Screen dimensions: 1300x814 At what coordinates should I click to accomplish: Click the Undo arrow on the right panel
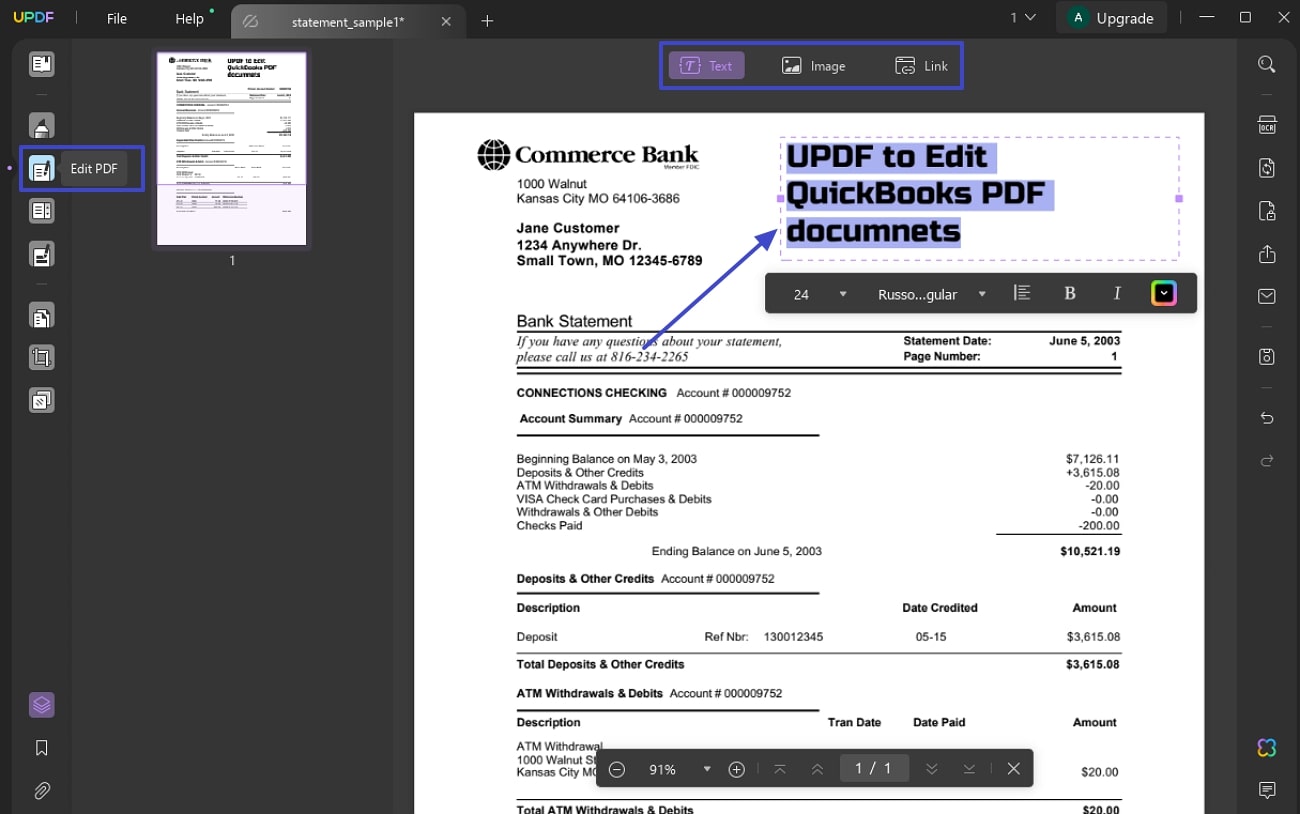[x=1267, y=417]
